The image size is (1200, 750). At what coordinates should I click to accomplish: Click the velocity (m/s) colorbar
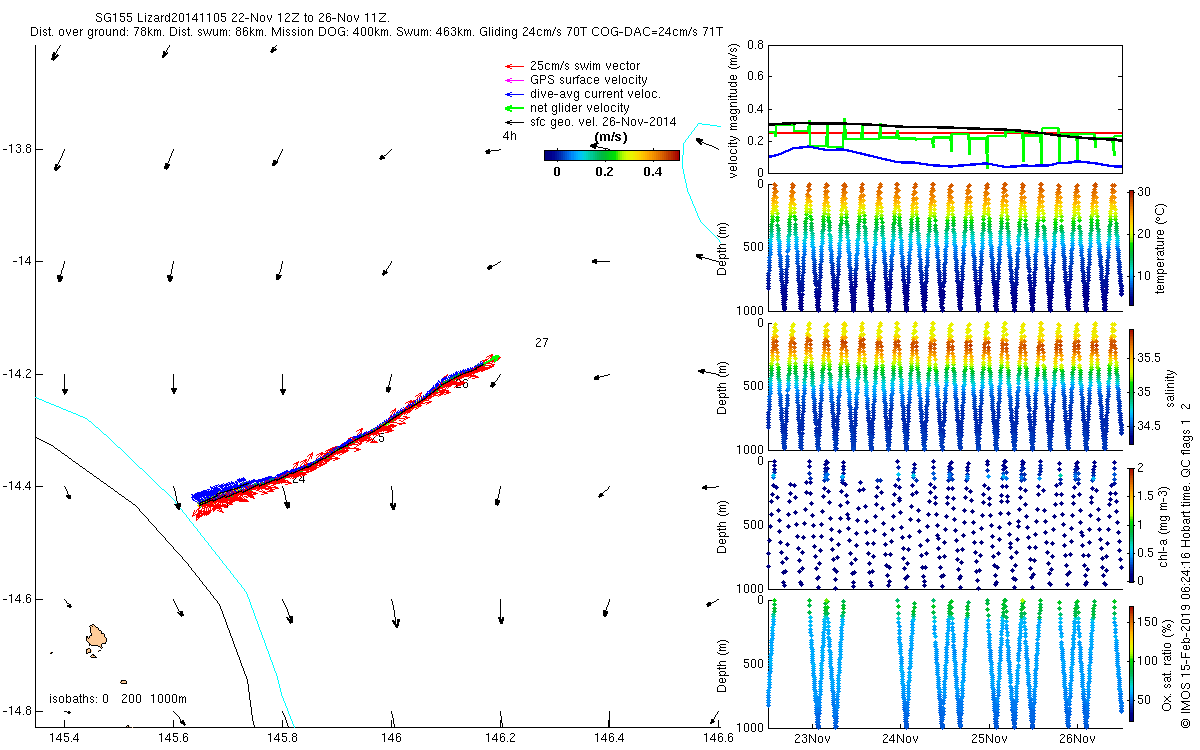pos(612,155)
